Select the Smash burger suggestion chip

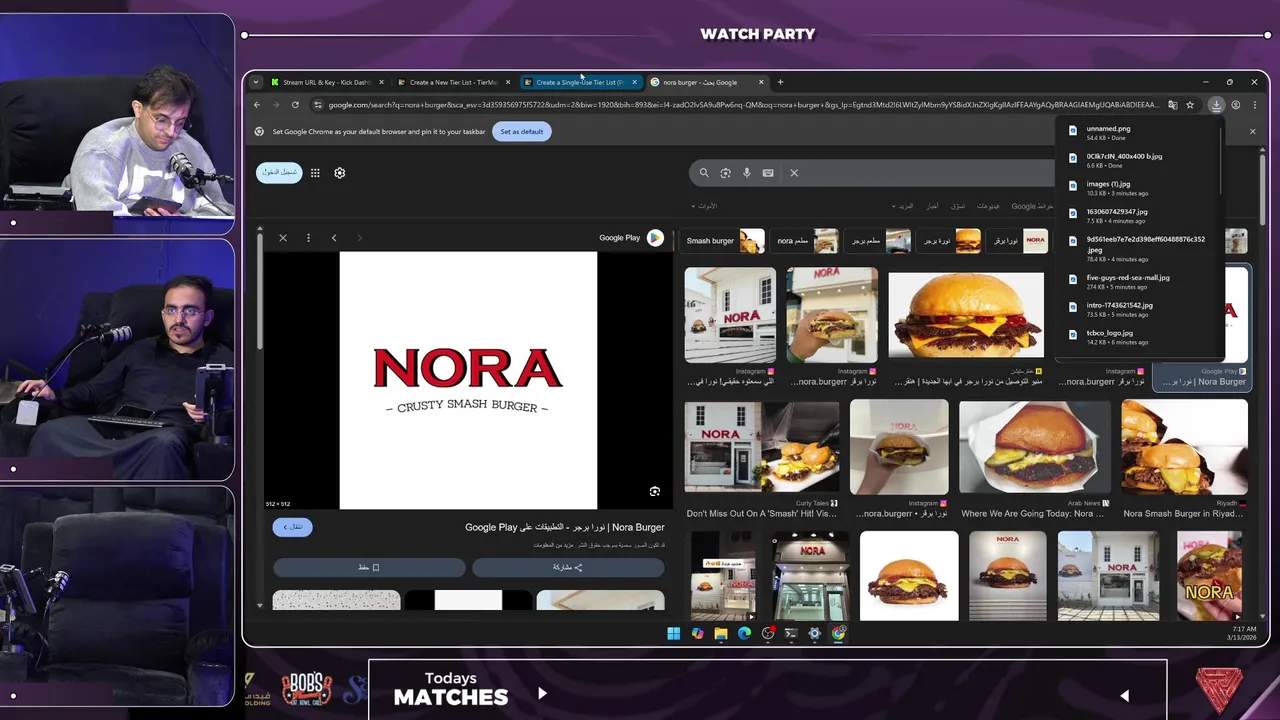pos(725,241)
